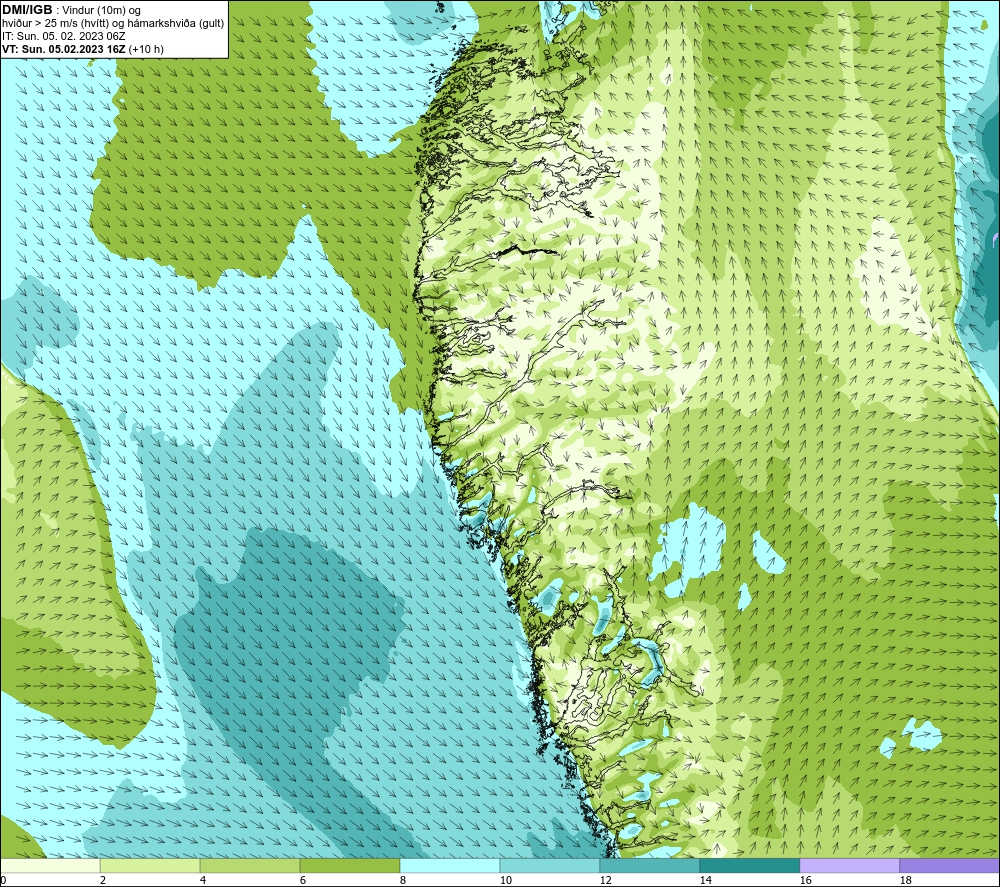Click the 'VT: Sun. 05.02.2023 16Z' valid time
Image resolution: width=1000 pixels, height=887 pixels.
click(64, 49)
